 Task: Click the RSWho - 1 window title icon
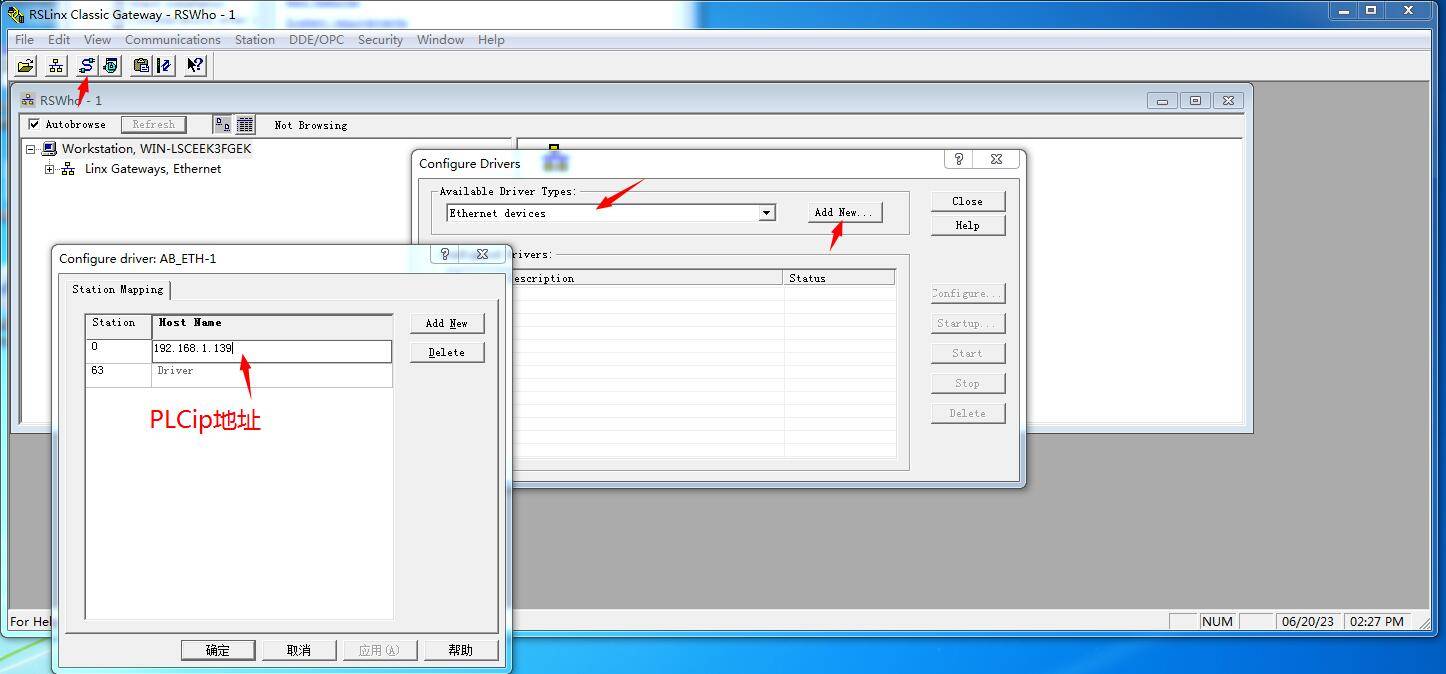tap(28, 100)
